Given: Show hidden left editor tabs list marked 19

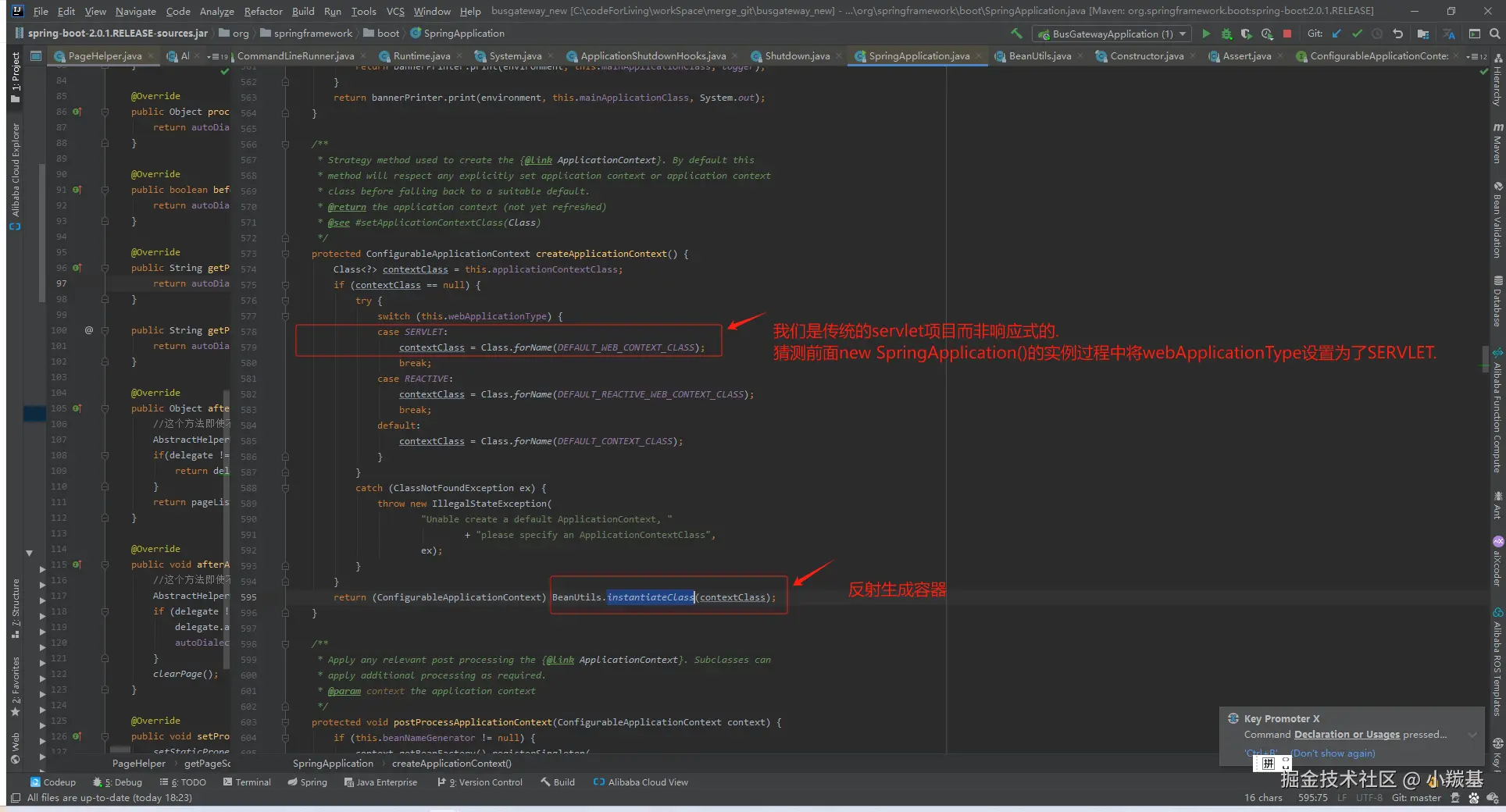Looking at the screenshot, I should [217, 56].
